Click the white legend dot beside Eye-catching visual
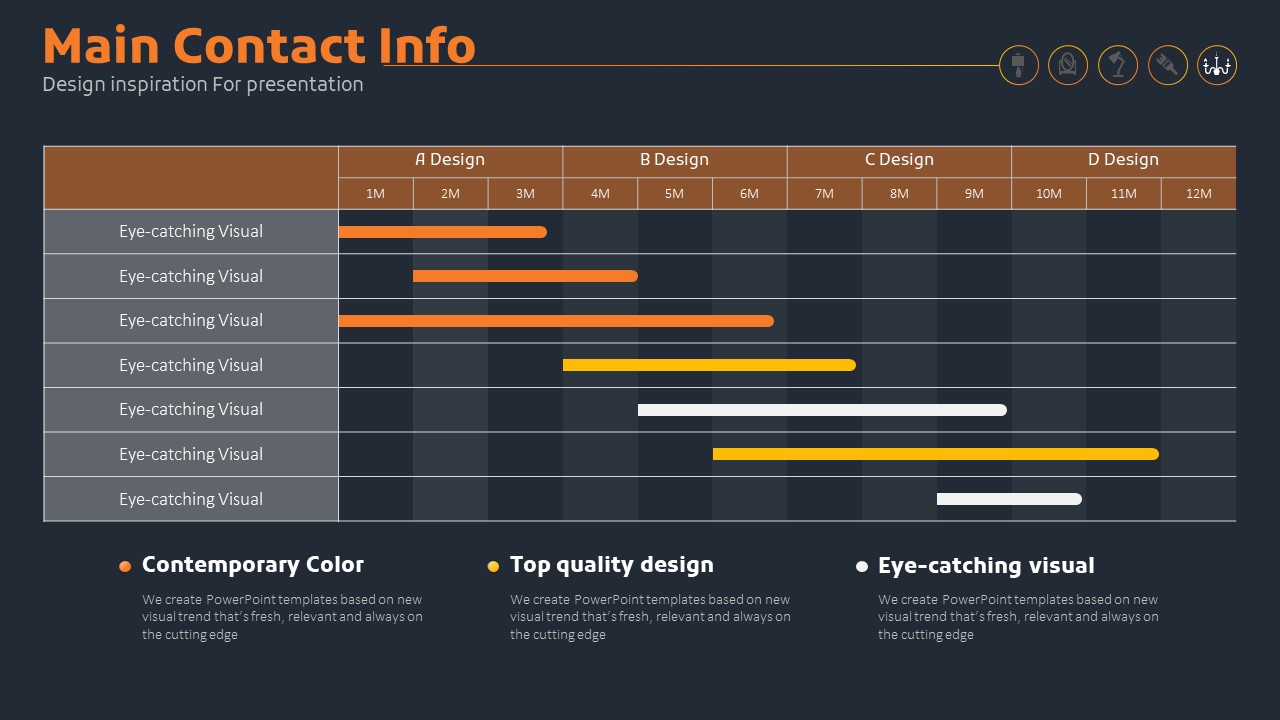 coord(862,566)
